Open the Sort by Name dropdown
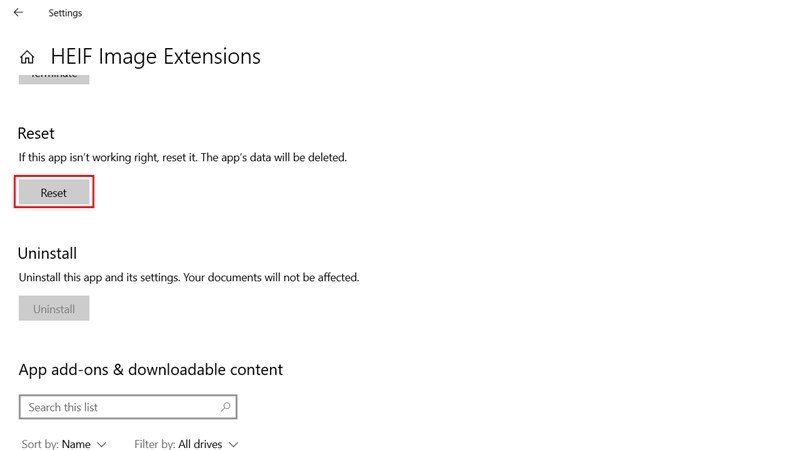This screenshot has height=450, width=800. coord(76,444)
